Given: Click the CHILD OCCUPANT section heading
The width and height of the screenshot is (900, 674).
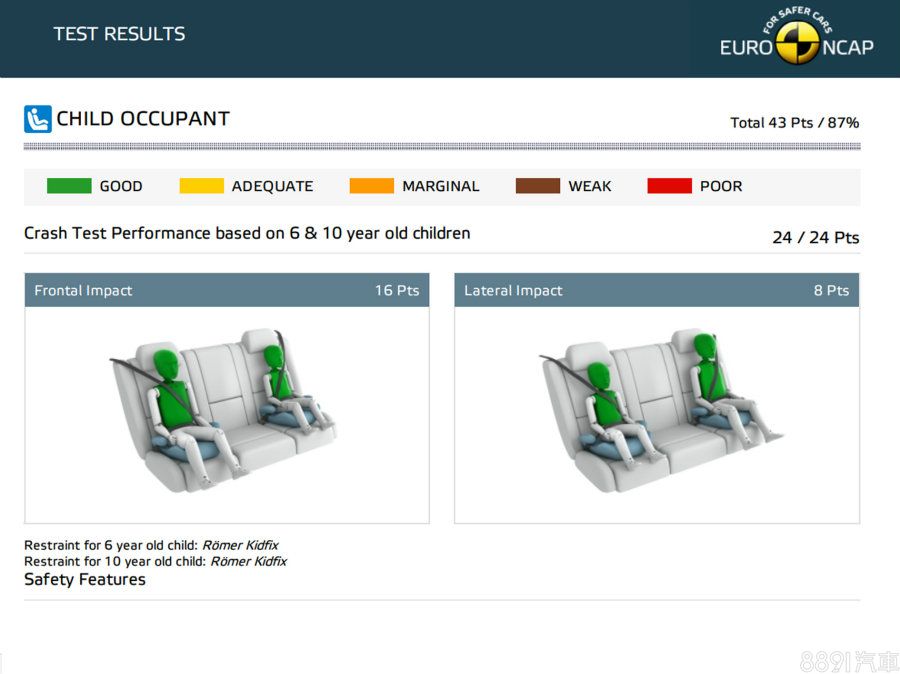Looking at the screenshot, I should click(x=143, y=119).
